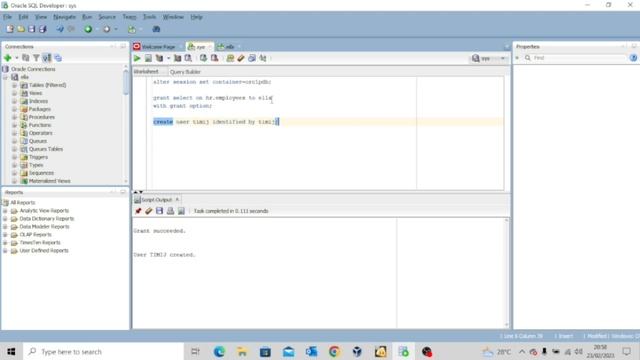Viewport: 640px width, 360px height.
Task: Click the Schema Browser icon in Connections toolbar
Action: point(47,58)
